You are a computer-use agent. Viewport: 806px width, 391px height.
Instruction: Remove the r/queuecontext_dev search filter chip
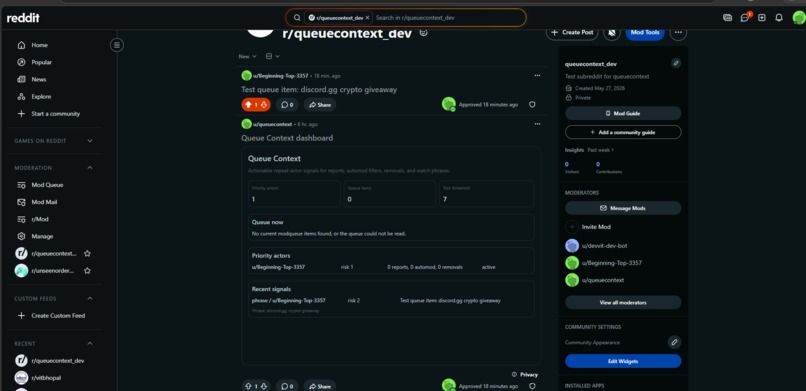pos(368,17)
